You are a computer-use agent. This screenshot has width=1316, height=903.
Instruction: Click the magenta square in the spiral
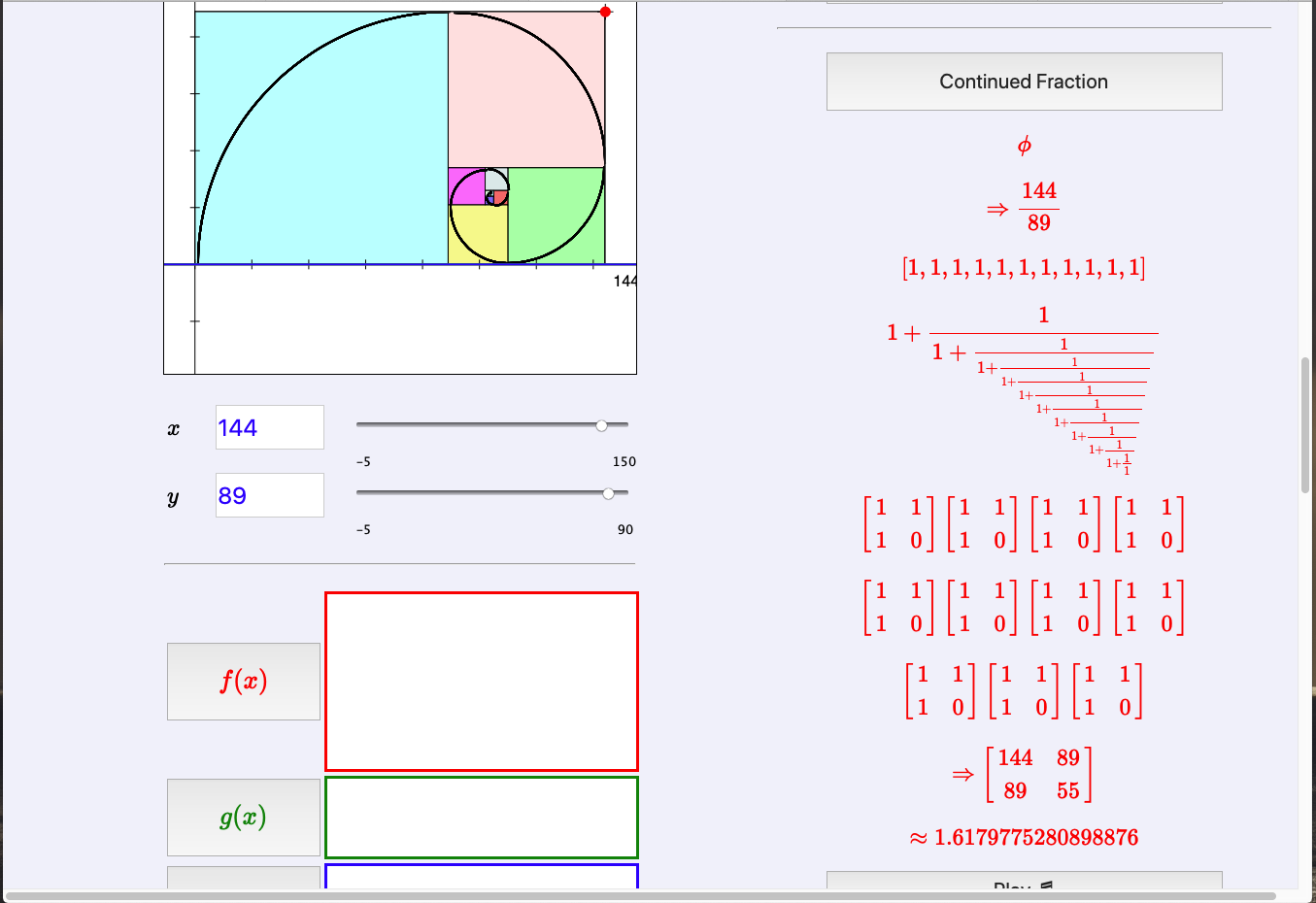click(x=464, y=187)
